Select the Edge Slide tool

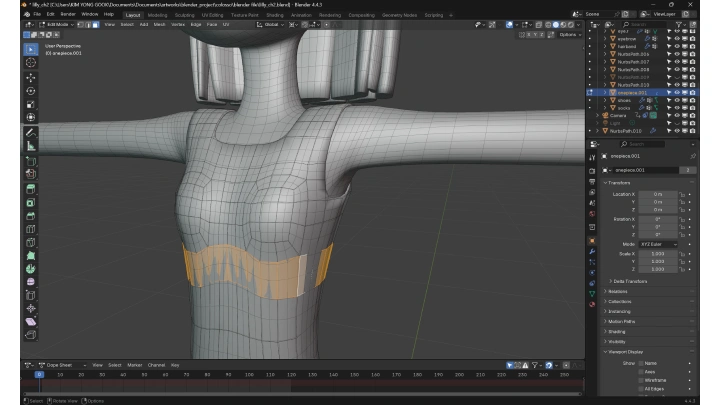click(x=31, y=295)
